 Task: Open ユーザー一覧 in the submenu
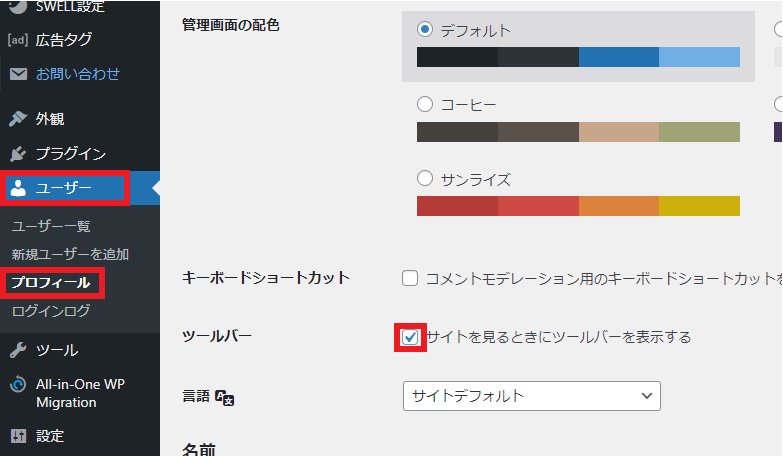pyautogui.click(x=51, y=226)
